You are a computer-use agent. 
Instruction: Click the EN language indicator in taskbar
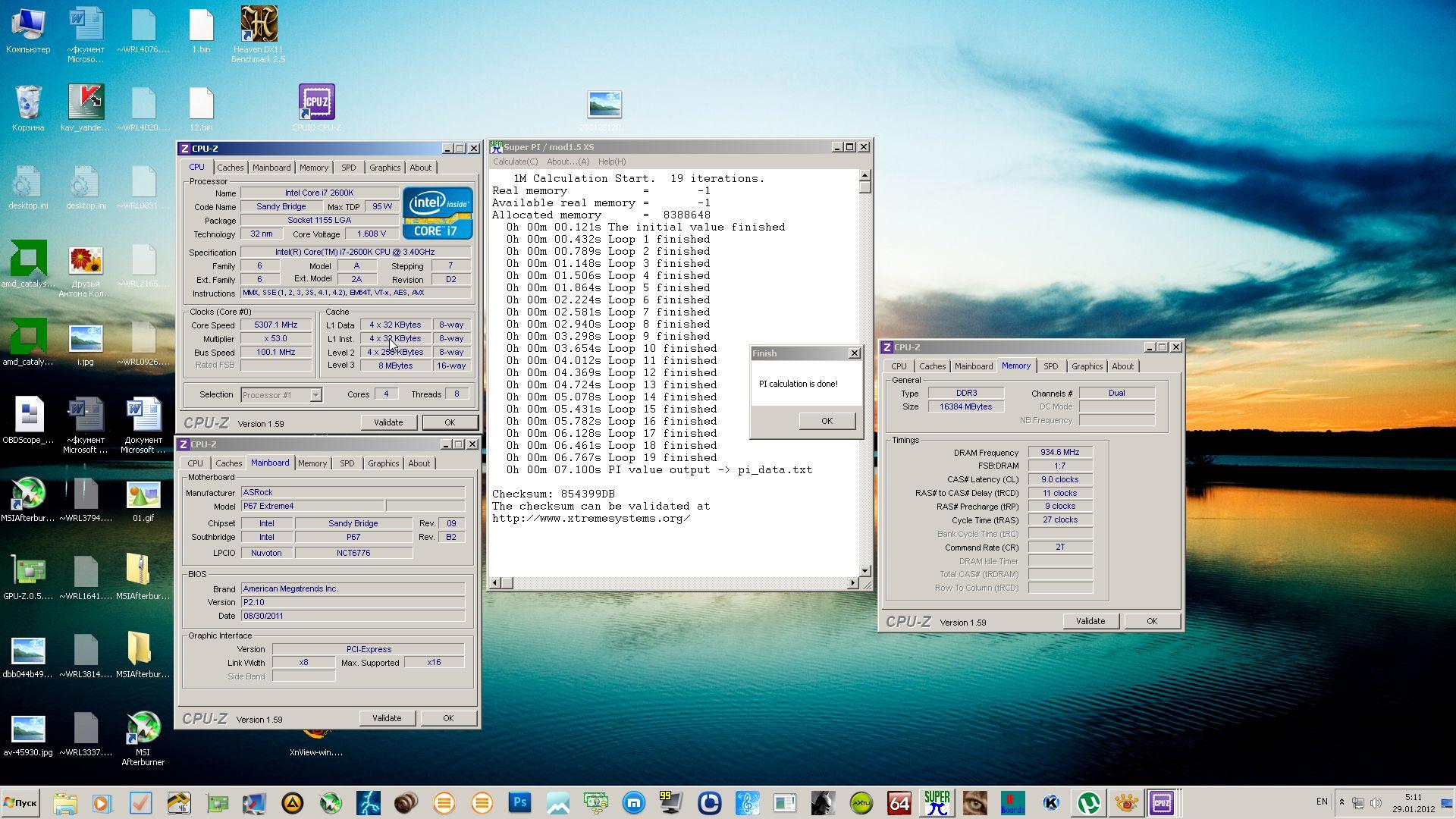point(1322,802)
